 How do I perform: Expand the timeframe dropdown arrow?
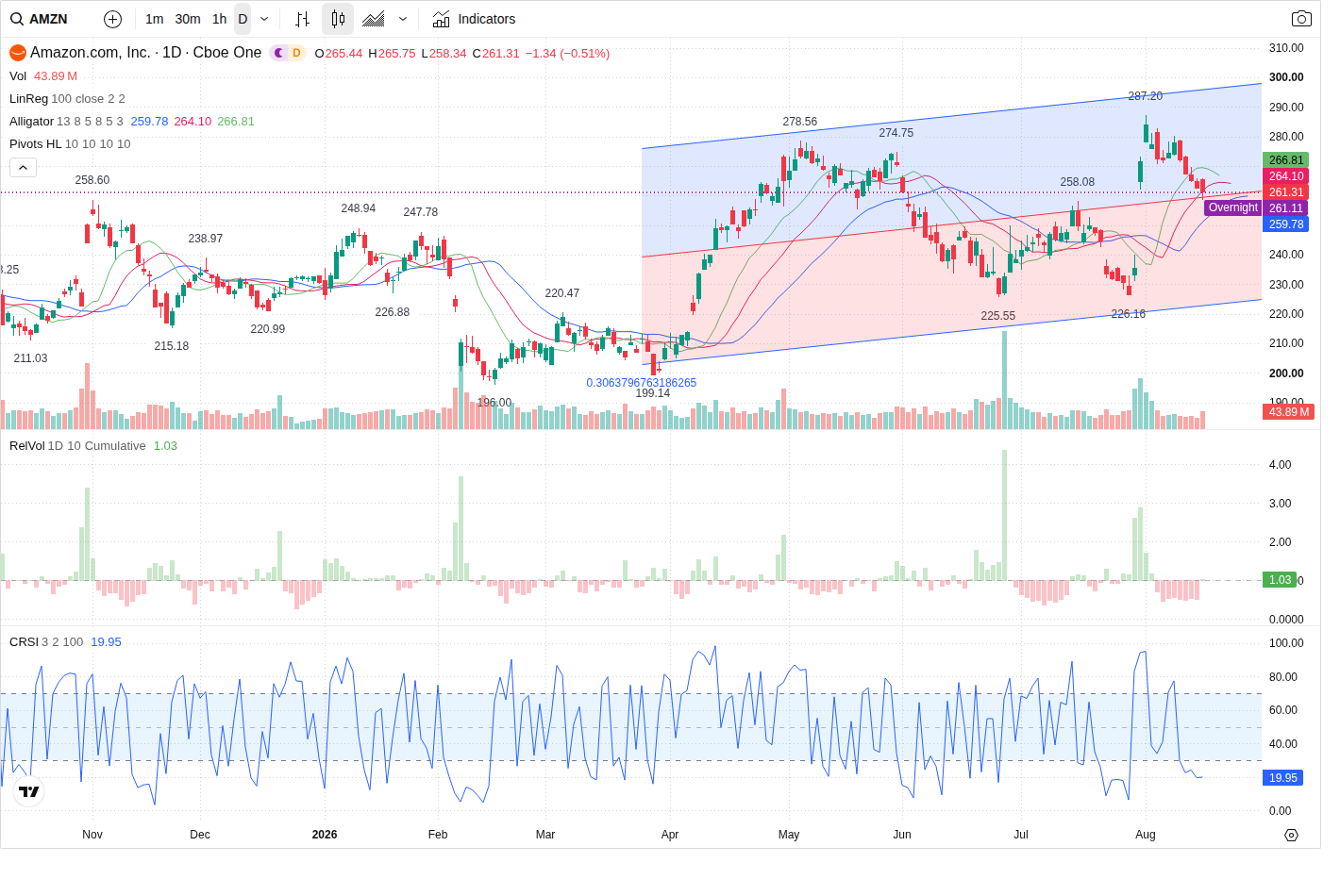coord(264,19)
